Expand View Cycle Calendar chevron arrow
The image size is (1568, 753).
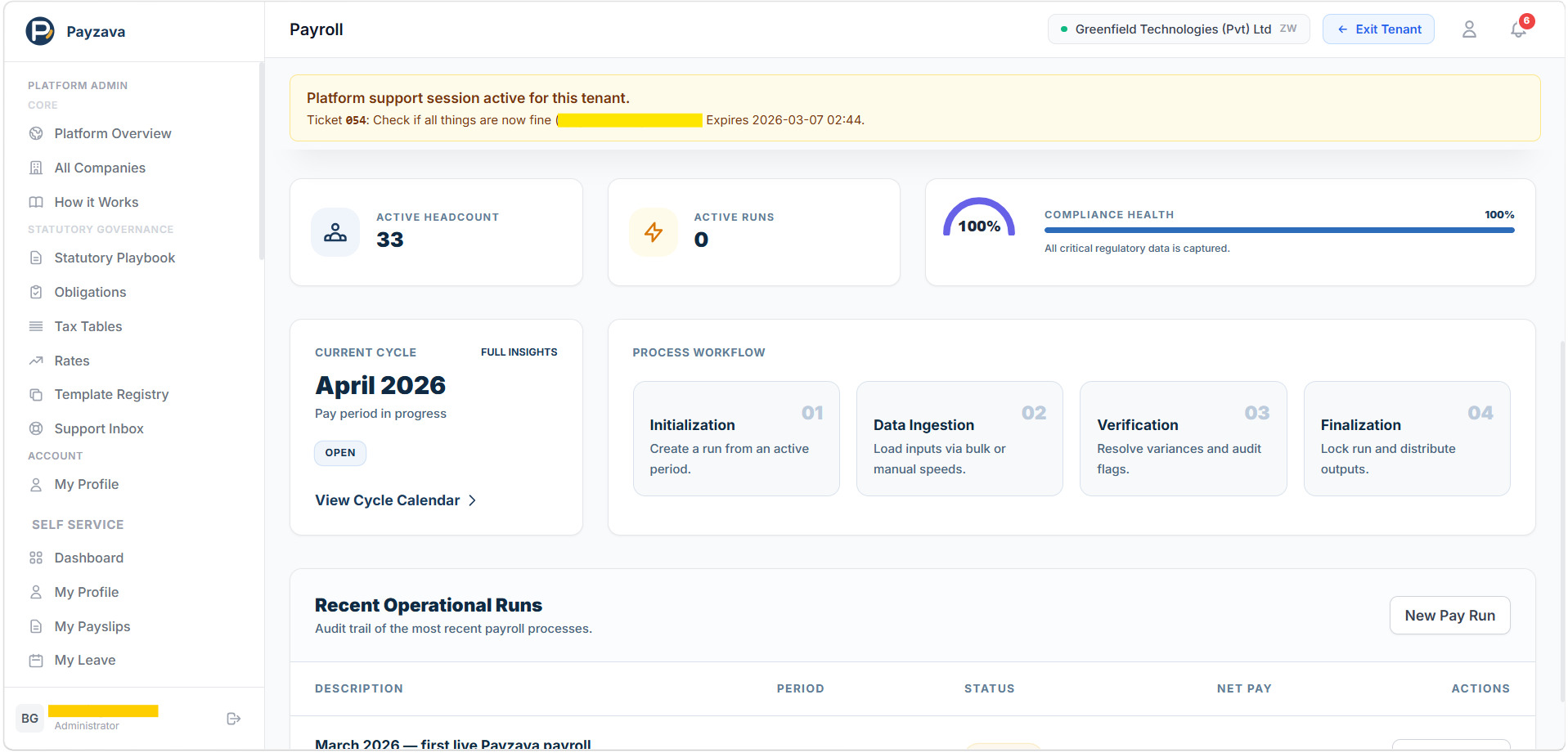tap(472, 500)
